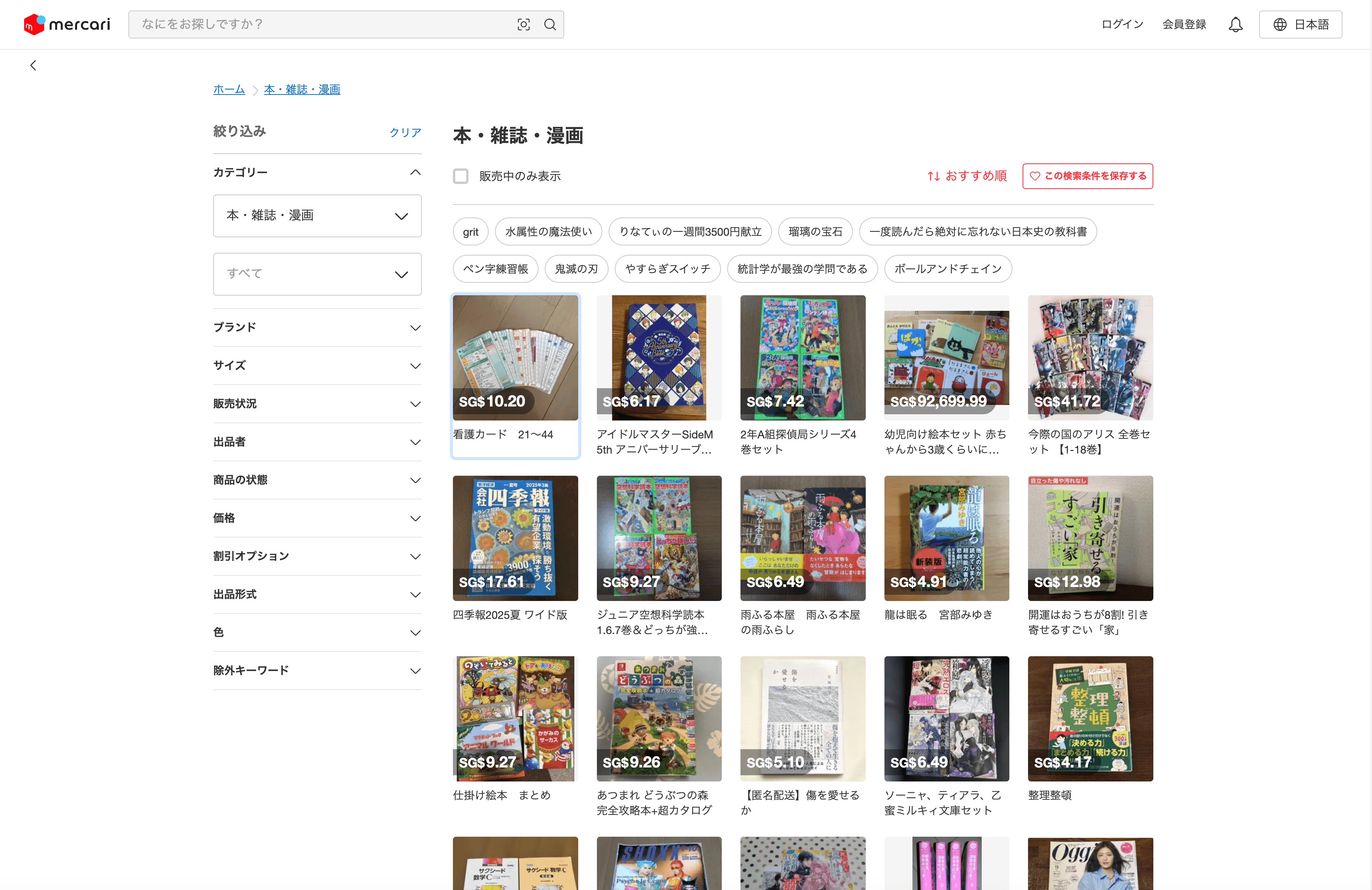Expand the 除外キーワード filter
Image resolution: width=1372 pixels, height=890 pixels.
pos(317,670)
